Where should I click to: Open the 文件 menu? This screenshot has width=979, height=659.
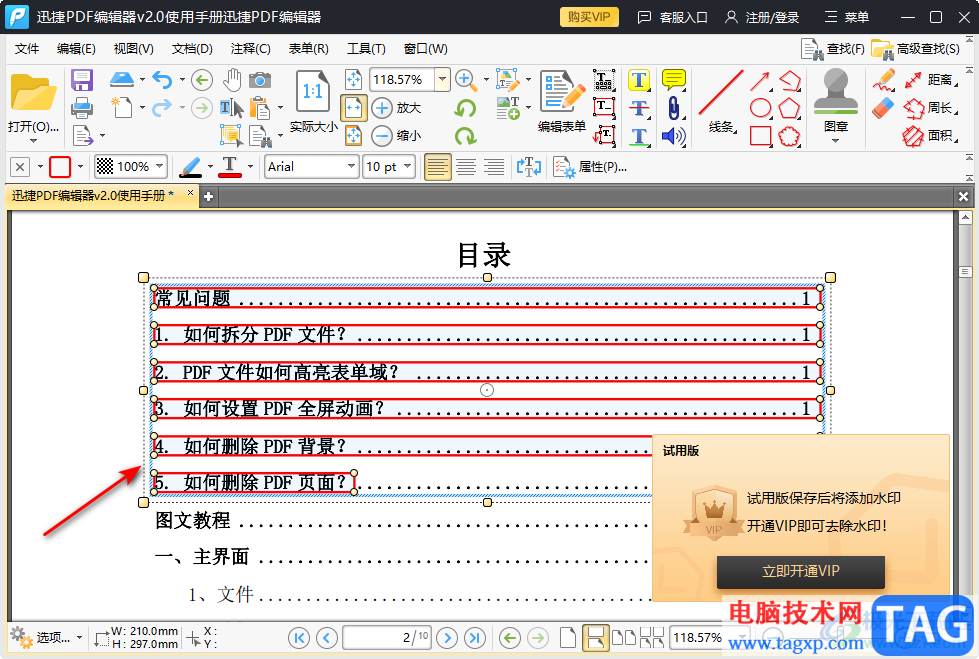point(27,49)
